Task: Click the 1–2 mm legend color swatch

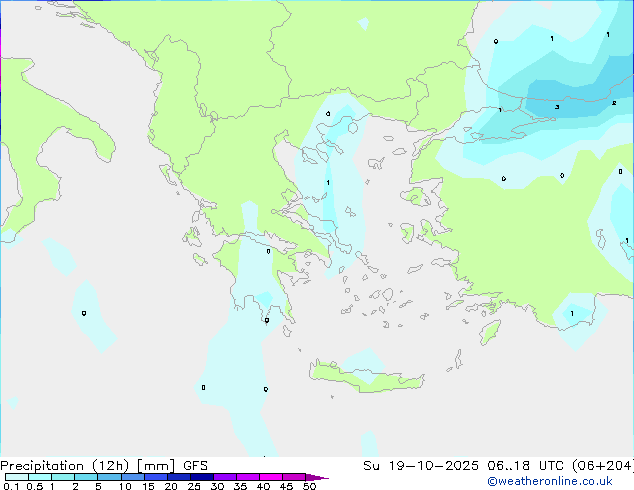Action: point(63,477)
